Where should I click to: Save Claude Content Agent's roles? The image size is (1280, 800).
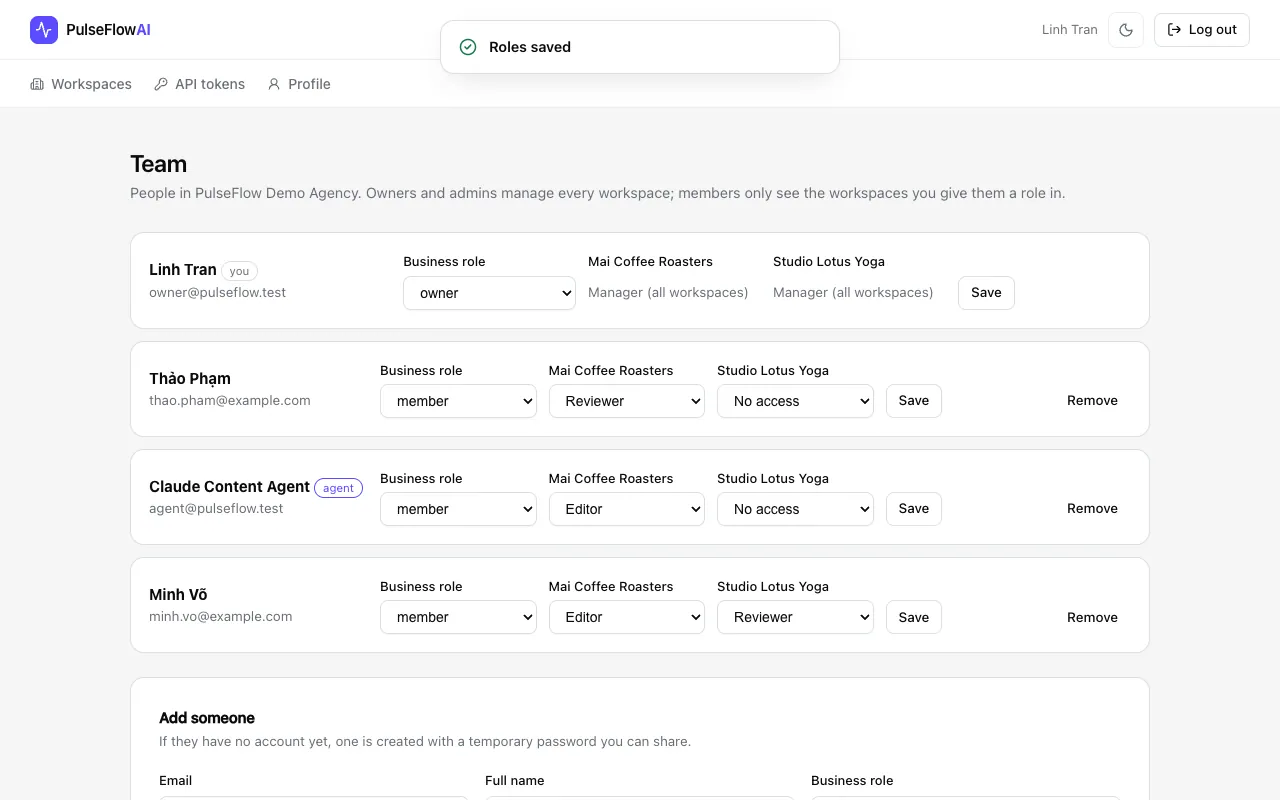coord(914,509)
